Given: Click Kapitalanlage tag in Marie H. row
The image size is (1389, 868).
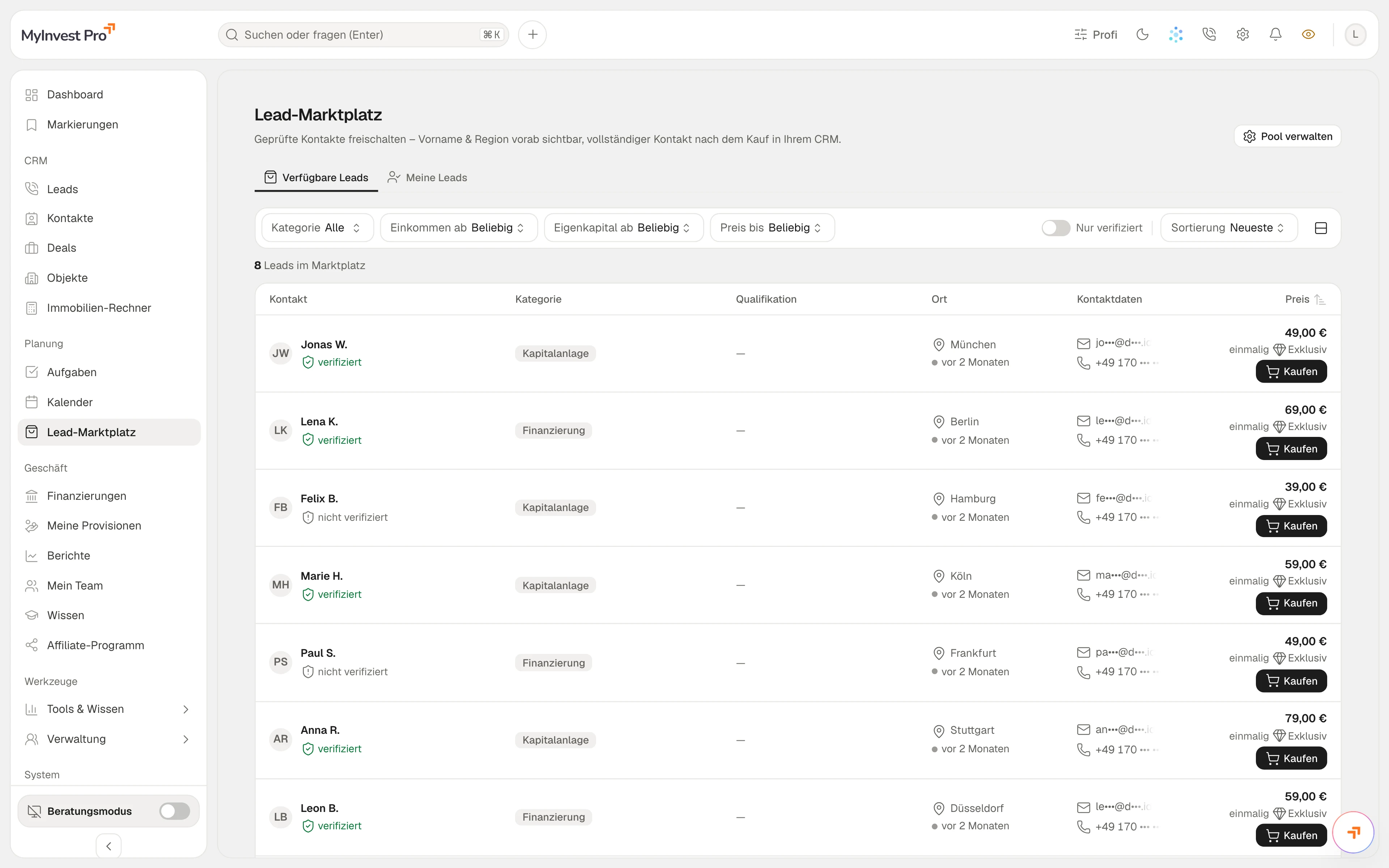Looking at the screenshot, I should pyautogui.click(x=555, y=586).
